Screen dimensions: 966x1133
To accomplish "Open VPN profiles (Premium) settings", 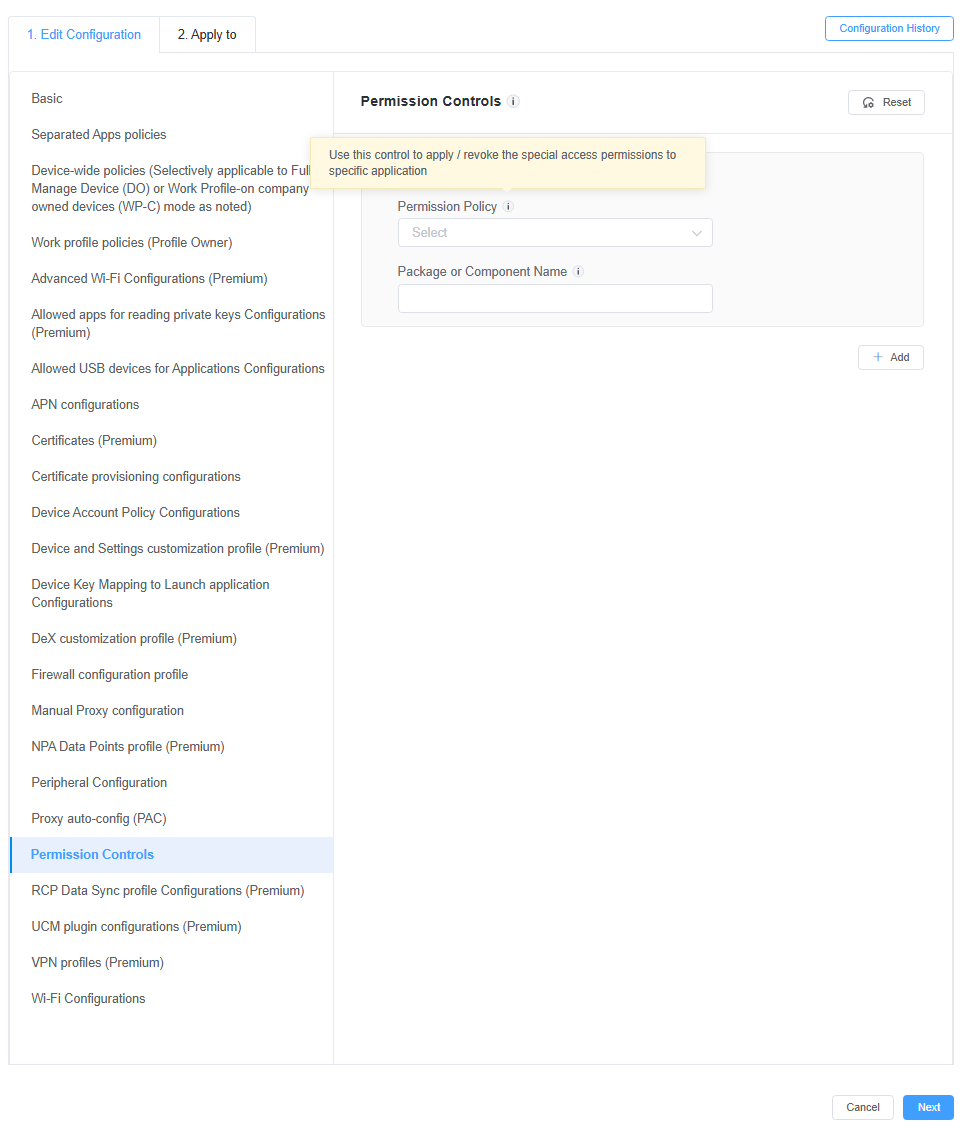I will (97, 962).
